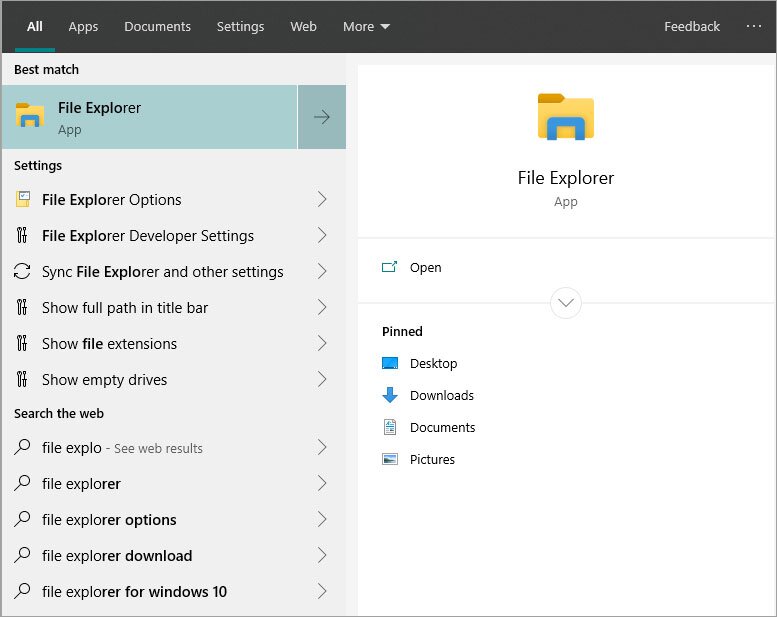The image size is (777, 617).
Task: Switch to the Documents search tab
Action: (156, 27)
